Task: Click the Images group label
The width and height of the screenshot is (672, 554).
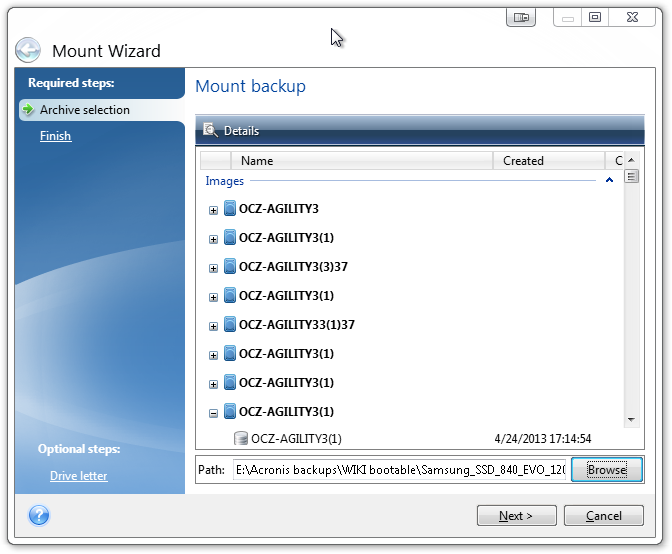Action: (x=225, y=181)
